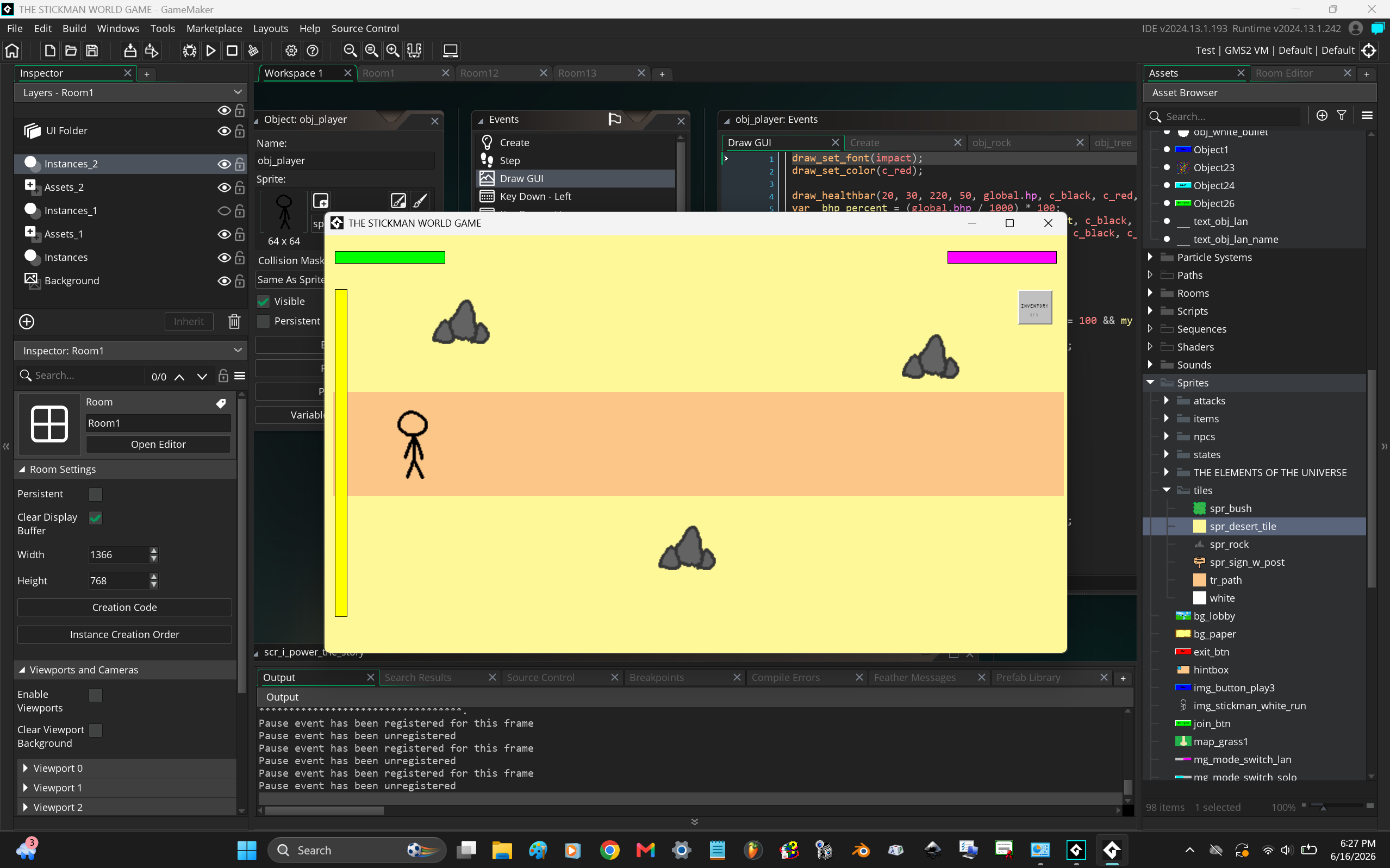
Task: Open the Asset Browser hamburger menu
Action: [x=1367, y=115]
